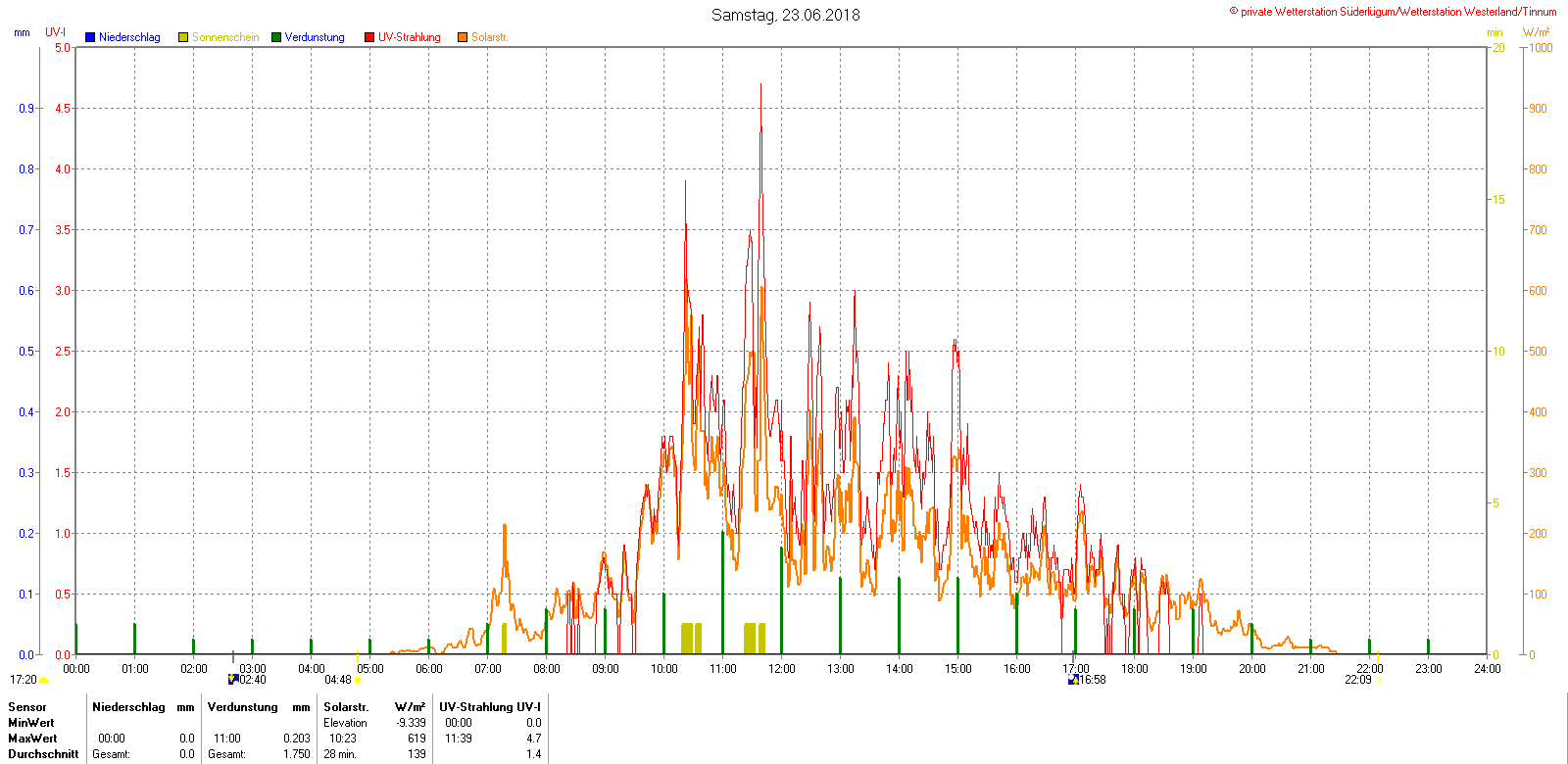Screen dimensions: 1568x764
Task: Click the sunrise time 04:48
Action: 338,680
